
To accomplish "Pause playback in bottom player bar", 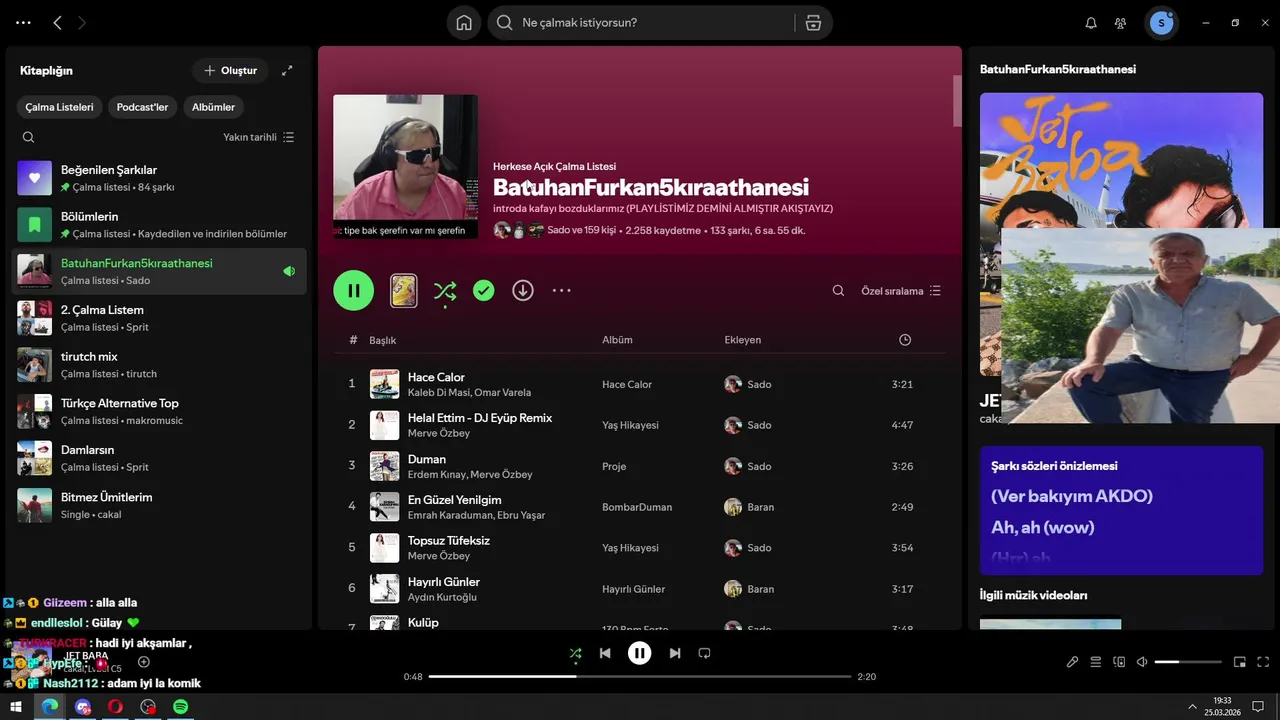I will pyautogui.click(x=640, y=653).
